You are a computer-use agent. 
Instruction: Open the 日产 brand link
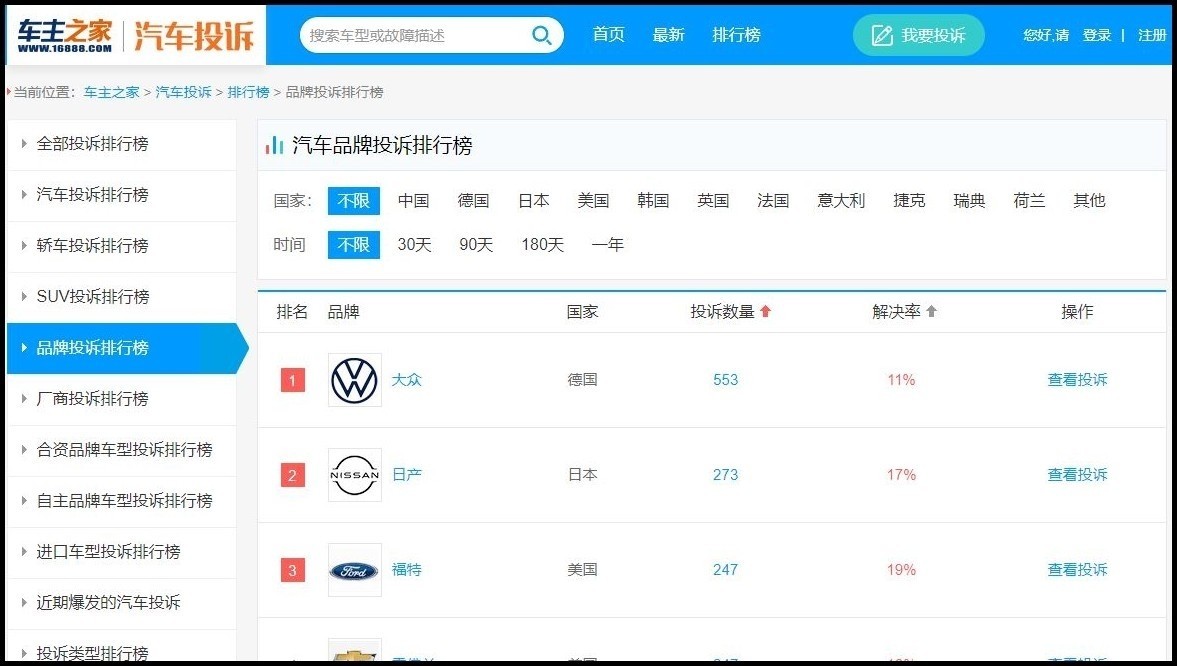(x=407, y=475)
